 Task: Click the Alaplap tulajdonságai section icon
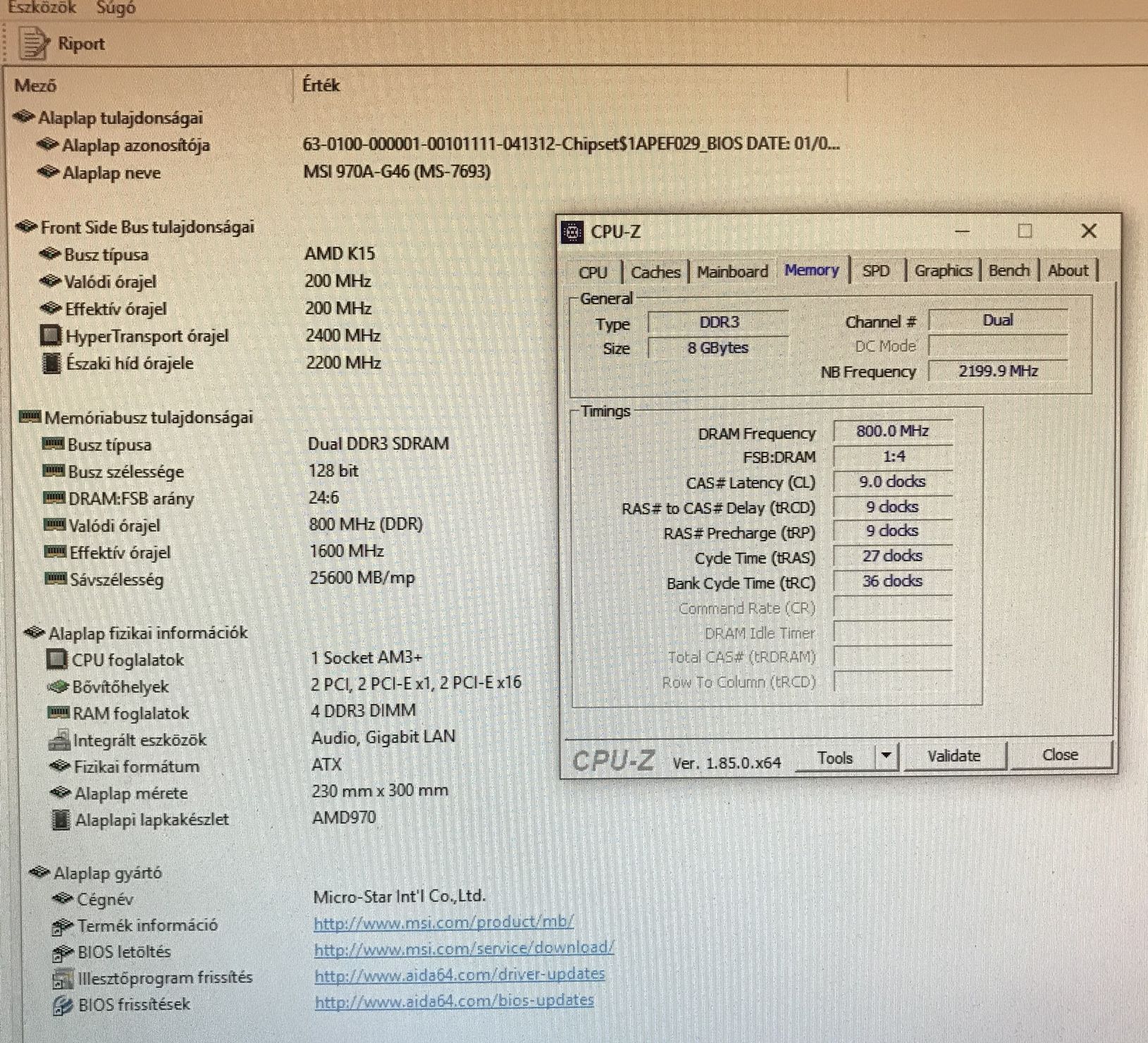point(24,116)
